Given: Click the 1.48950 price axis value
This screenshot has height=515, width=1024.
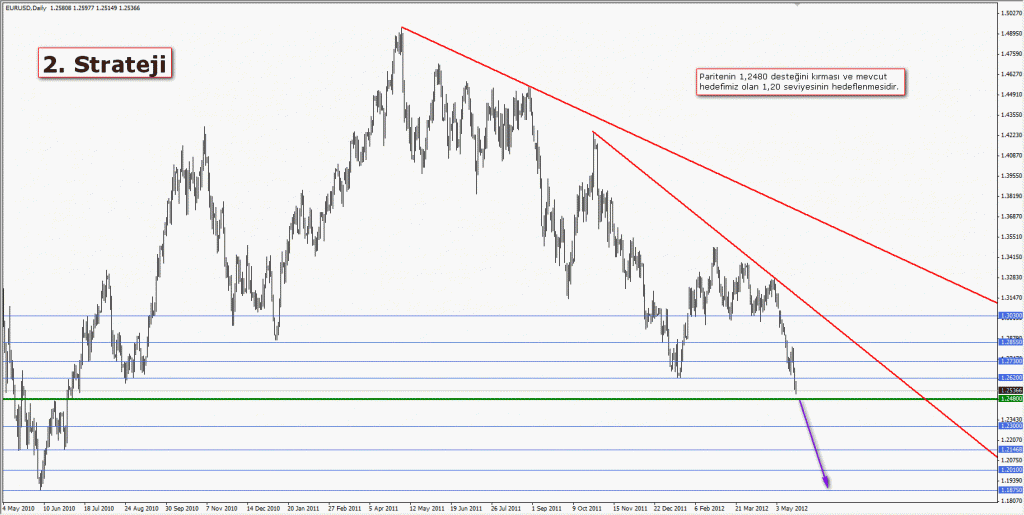Looking at the screenshot, I should pos(1011,33).
